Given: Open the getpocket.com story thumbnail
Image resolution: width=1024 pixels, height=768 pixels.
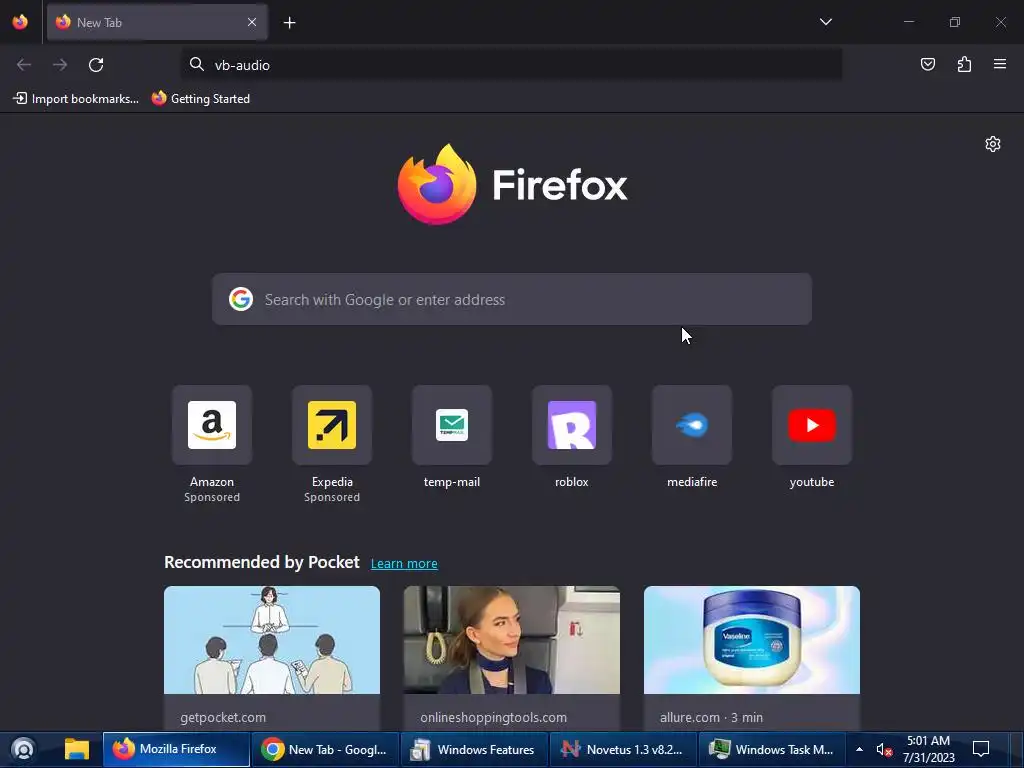Looking at the screenshot, I should (x=272, y=640).
